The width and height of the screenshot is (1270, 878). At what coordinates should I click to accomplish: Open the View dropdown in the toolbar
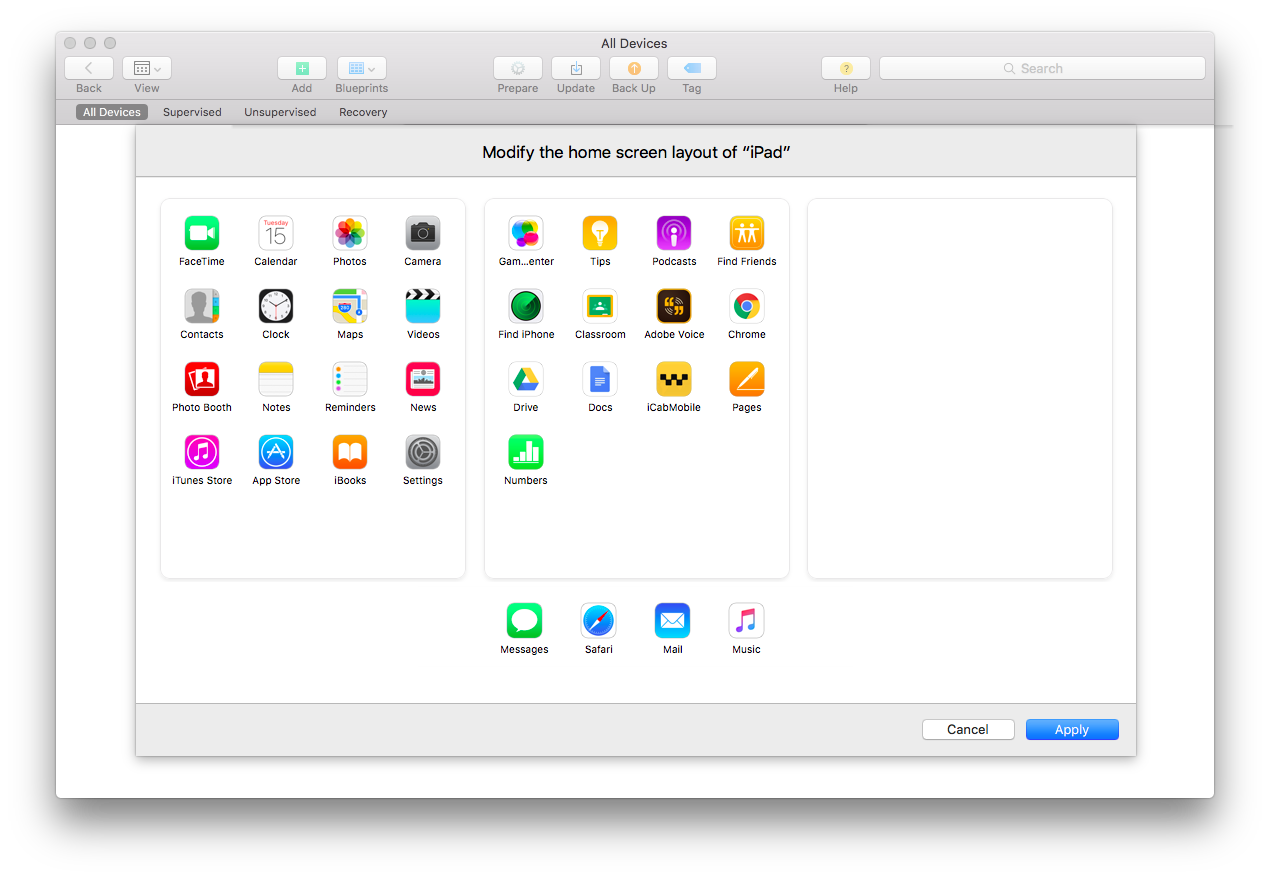coord(147,68)
